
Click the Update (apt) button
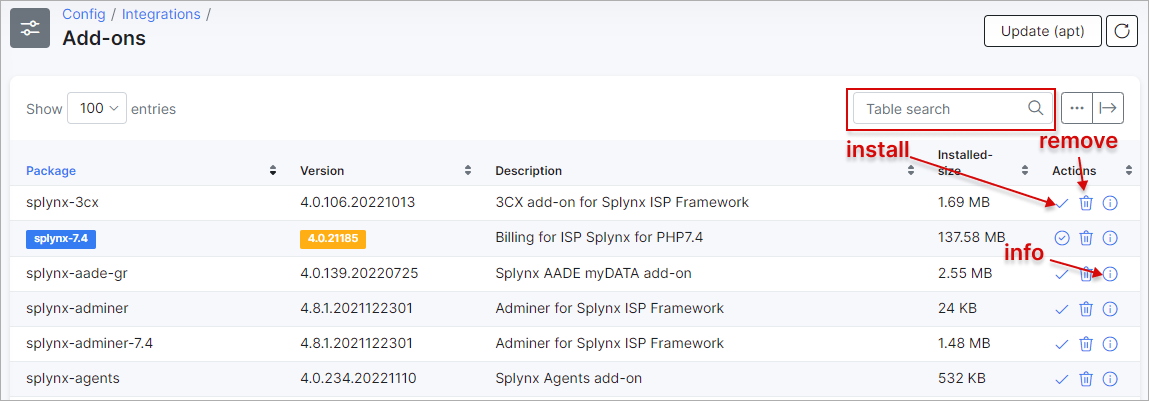click(1043, 32)
